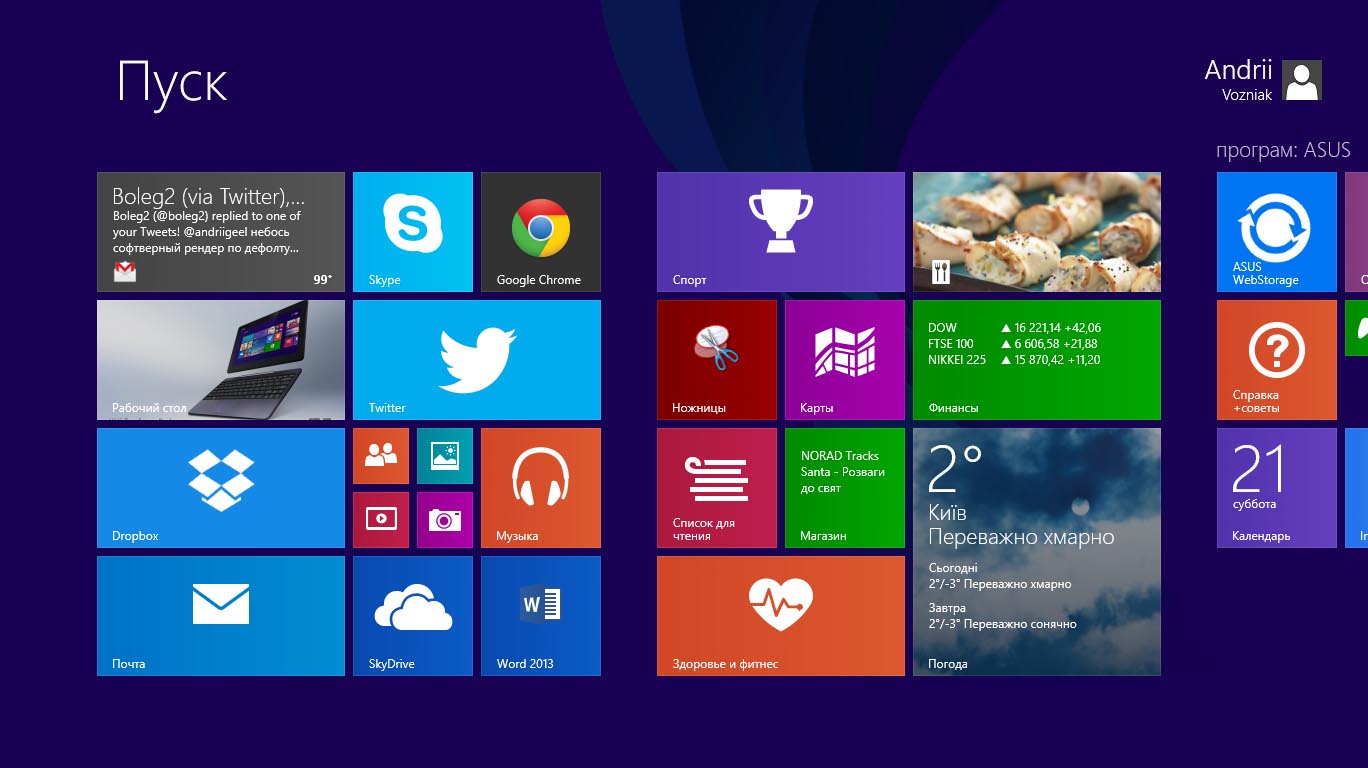Open Gmail notification tile from Boleg2
1368x768 pixels.
point(221,232)
